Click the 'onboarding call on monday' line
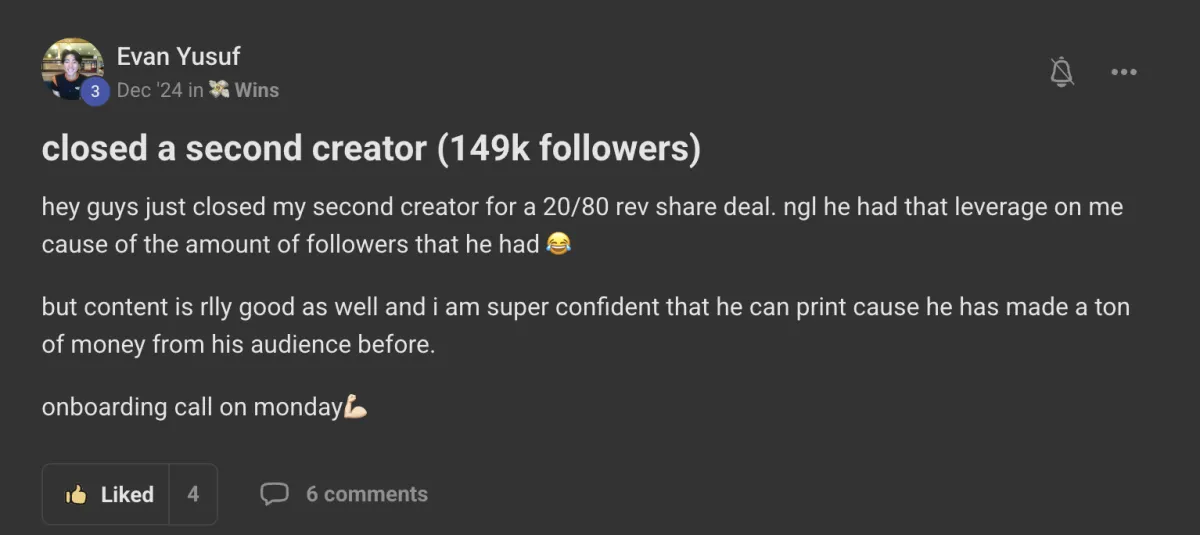The image size is (1200, 535). click(x=191, y=408)
